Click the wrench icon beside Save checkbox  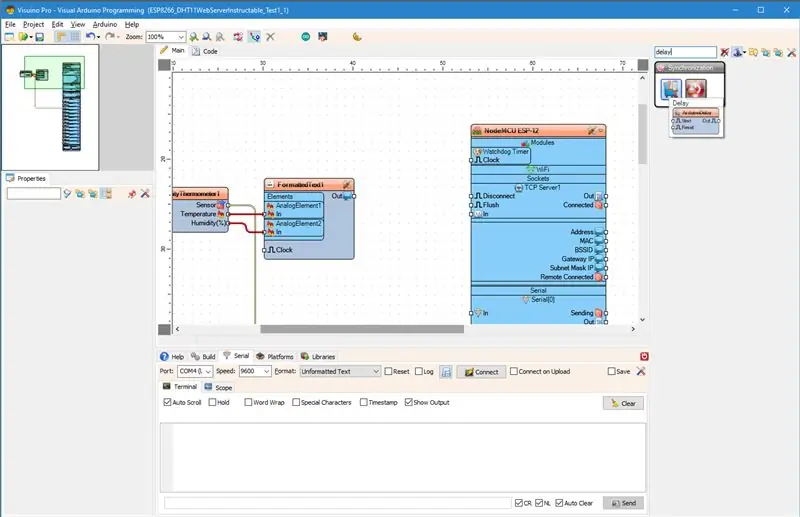[641, 372]
